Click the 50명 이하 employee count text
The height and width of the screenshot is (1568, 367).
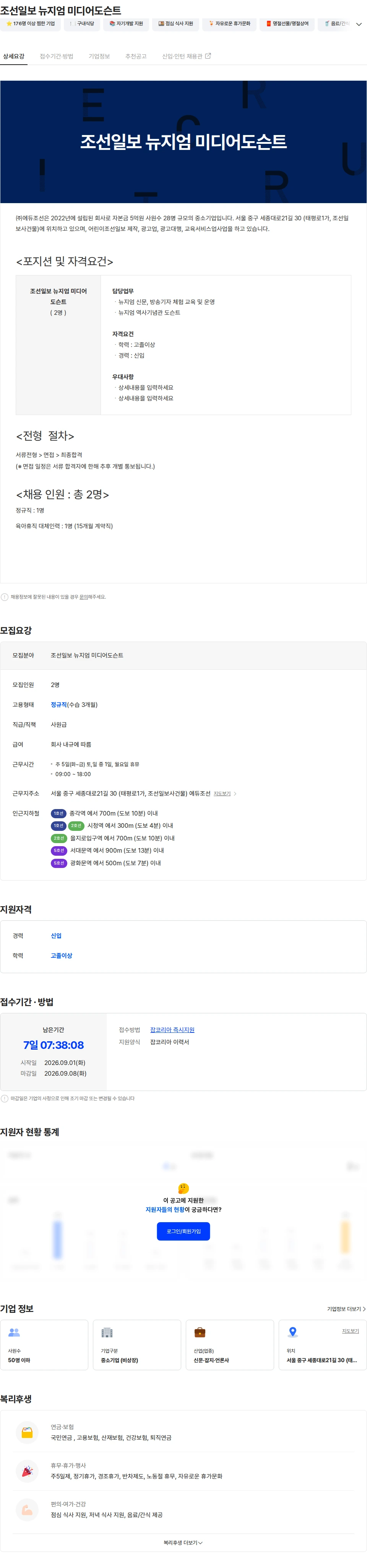[x=19, y=1360]
